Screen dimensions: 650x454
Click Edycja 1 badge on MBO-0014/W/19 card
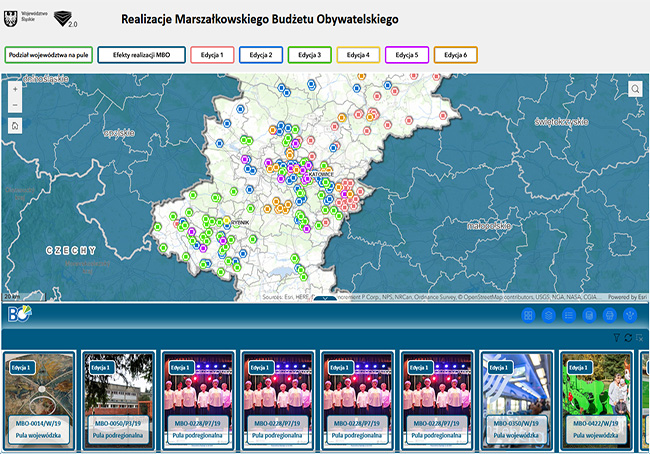[22, 368]
